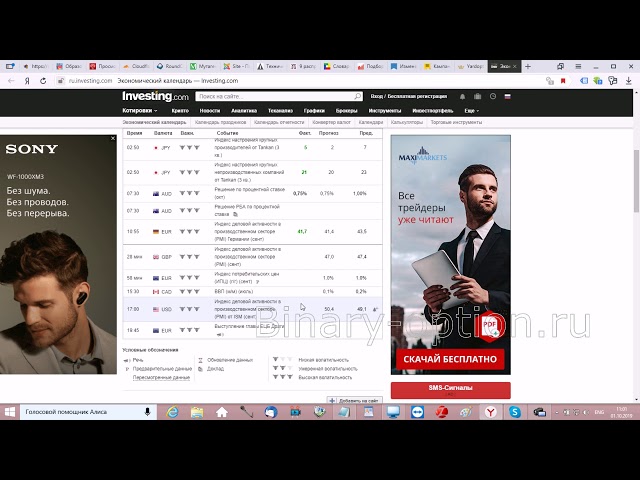Viewport: 640px width, 480px height.
Task: Click the microphone icon in Alisa search
Action: click(x=147, y=412)
